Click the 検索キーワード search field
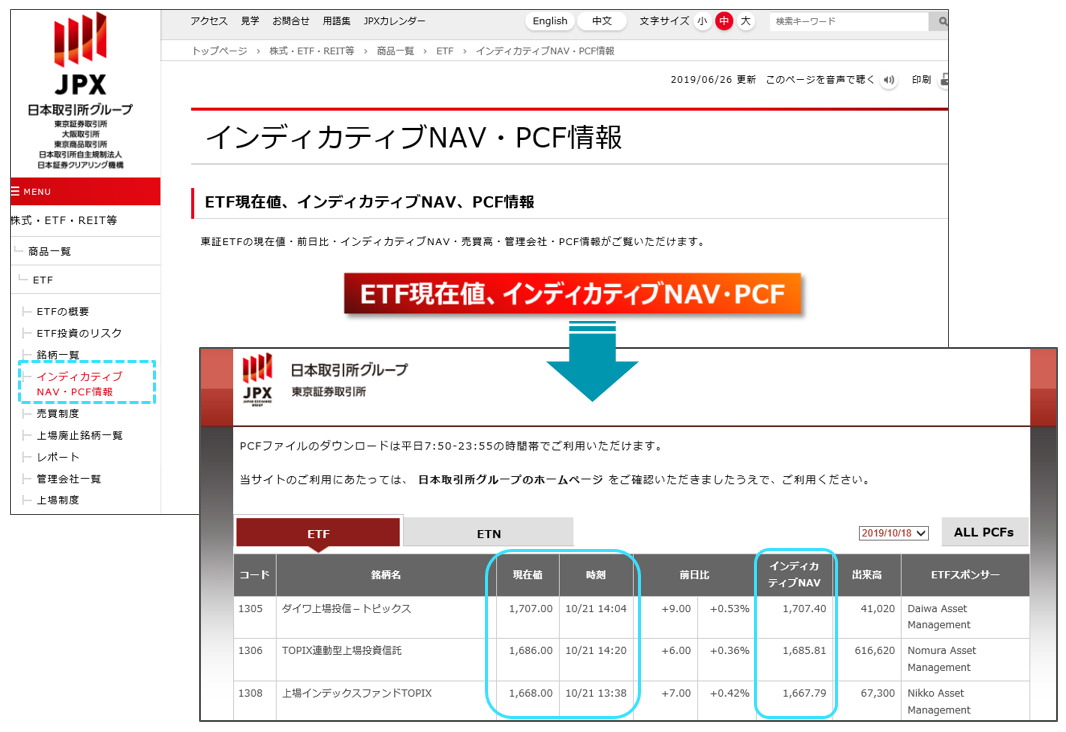 (848, 21)
